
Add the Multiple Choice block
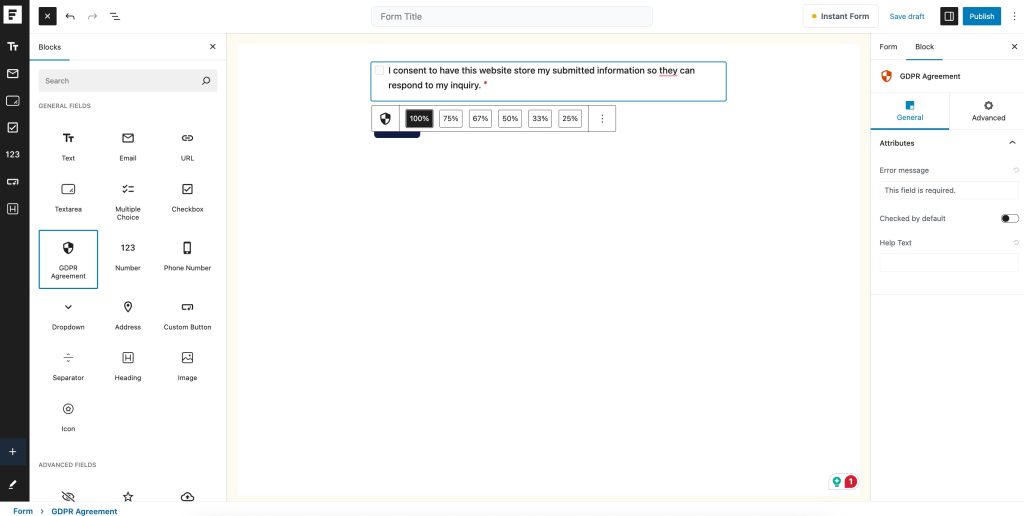[x=128, y=200]
